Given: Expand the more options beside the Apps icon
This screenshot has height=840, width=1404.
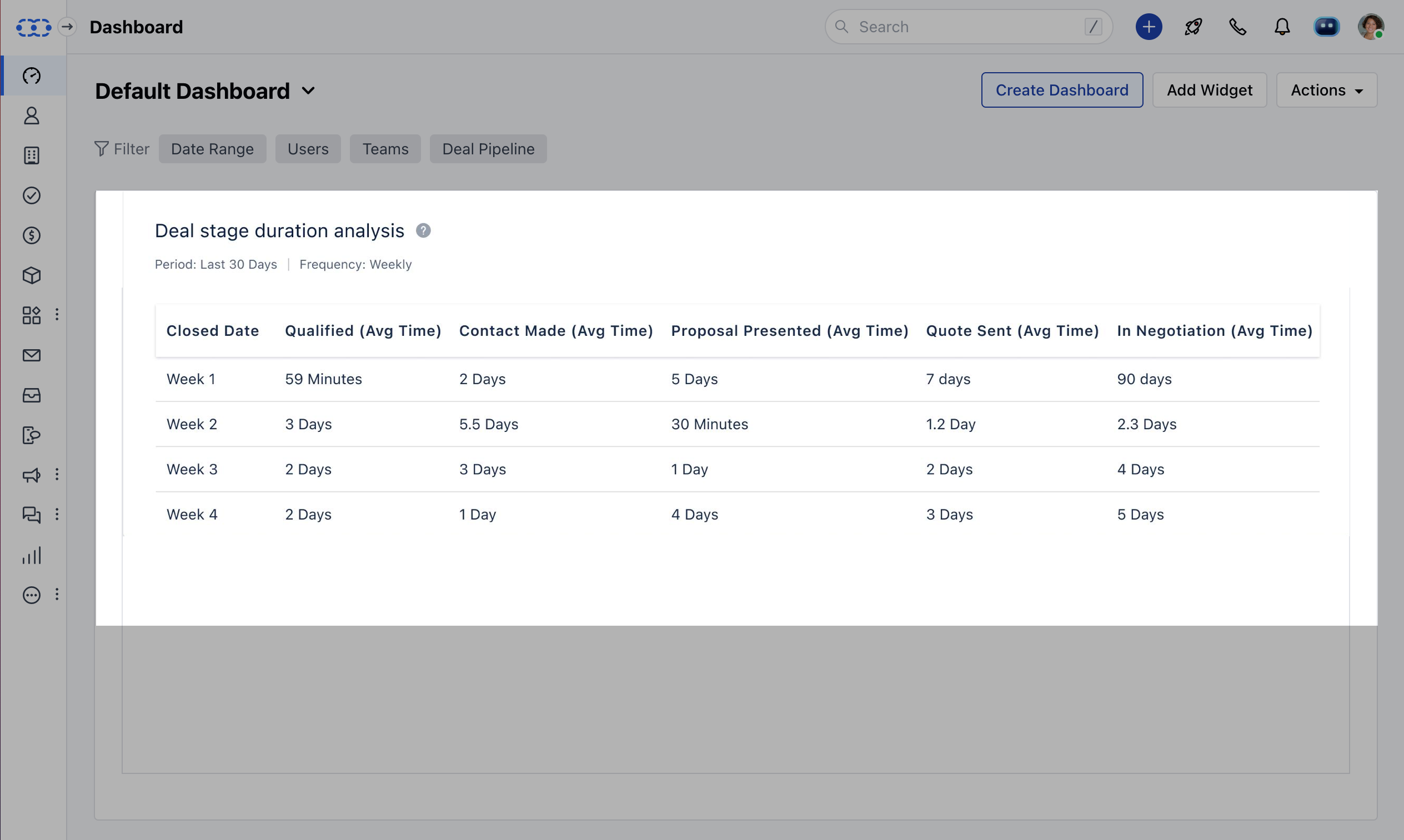Looking at the screenshot, I should (x=57, y=315).
